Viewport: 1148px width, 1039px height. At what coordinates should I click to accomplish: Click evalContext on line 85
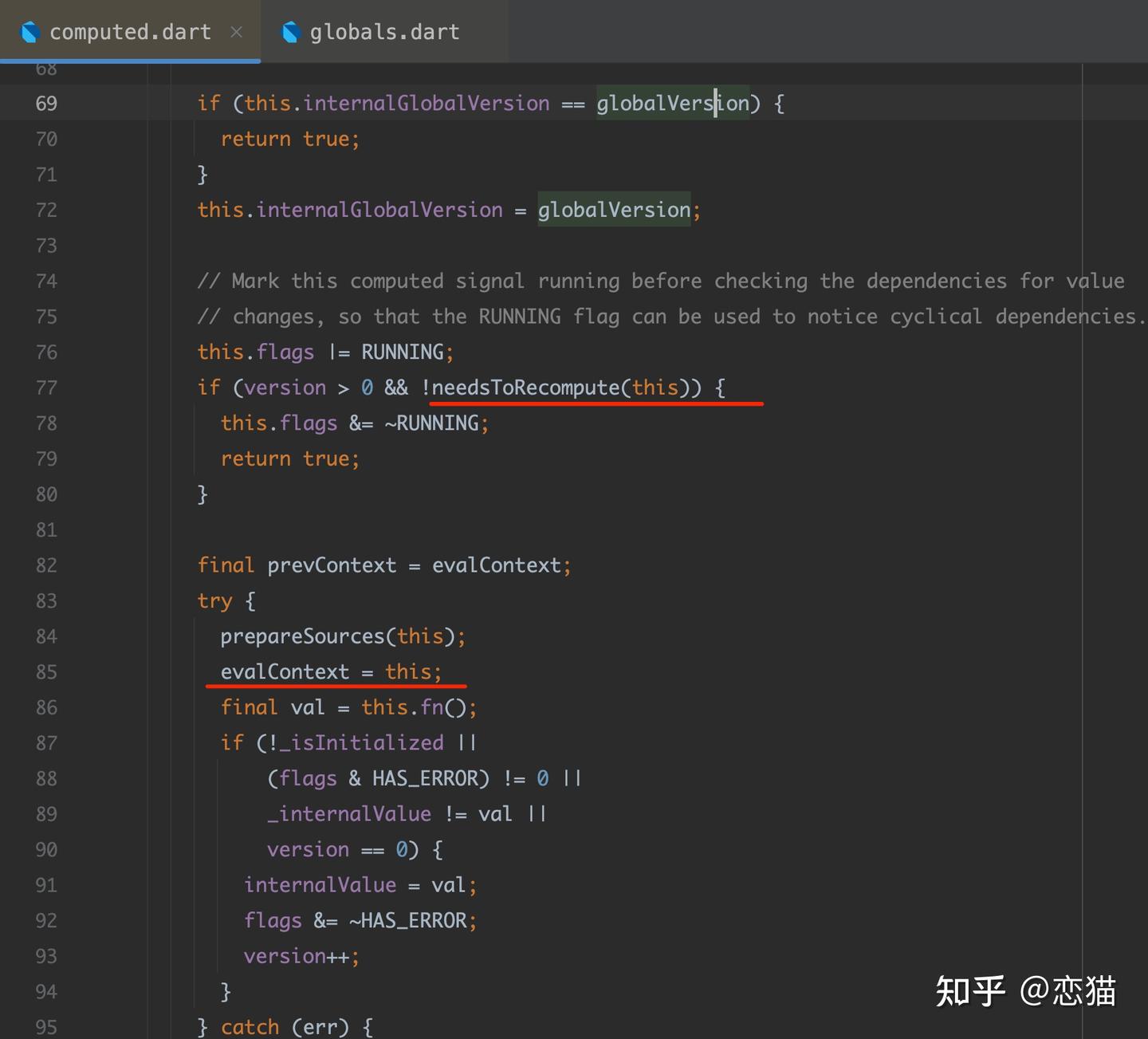pos(285,671)
